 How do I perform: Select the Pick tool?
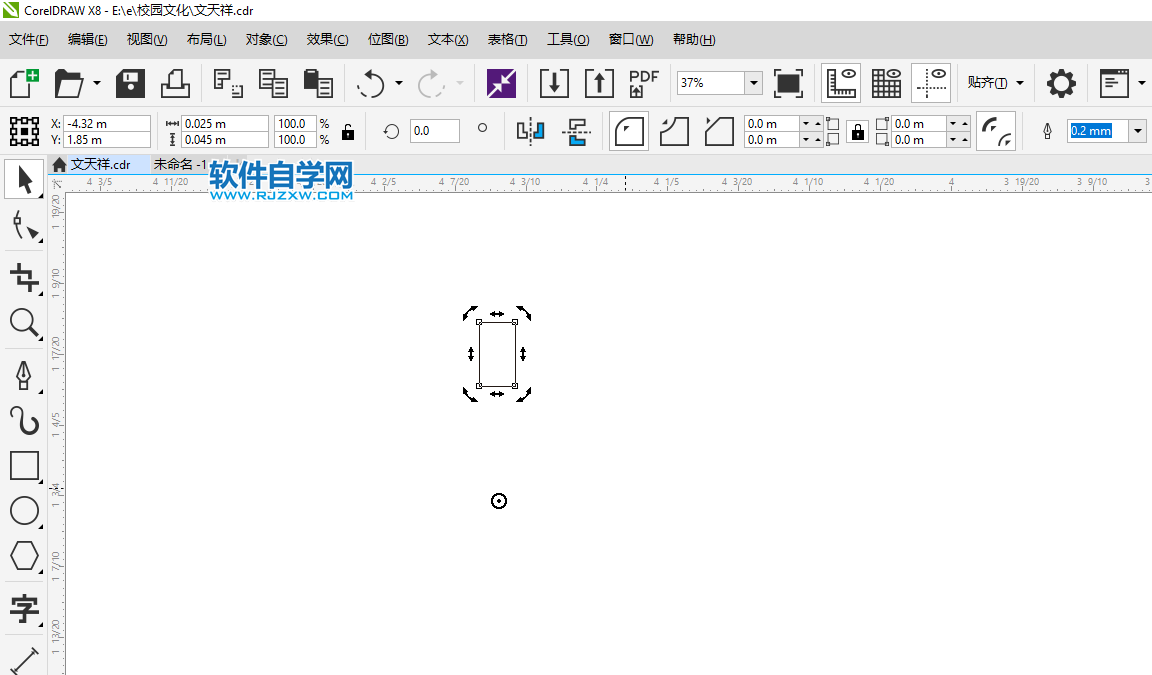24,180
